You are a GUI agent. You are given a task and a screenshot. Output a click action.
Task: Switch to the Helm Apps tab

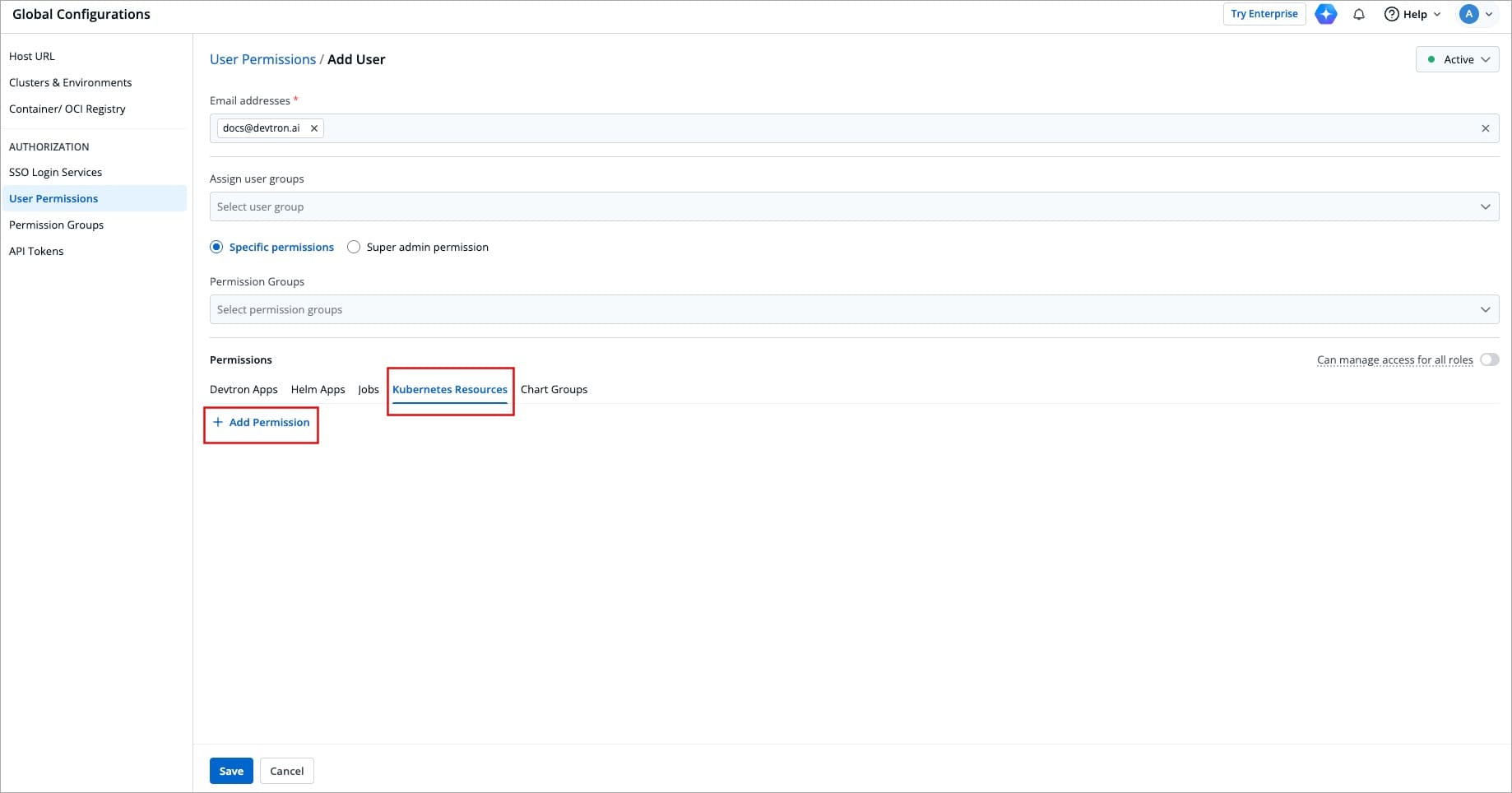tap(318, 389)
